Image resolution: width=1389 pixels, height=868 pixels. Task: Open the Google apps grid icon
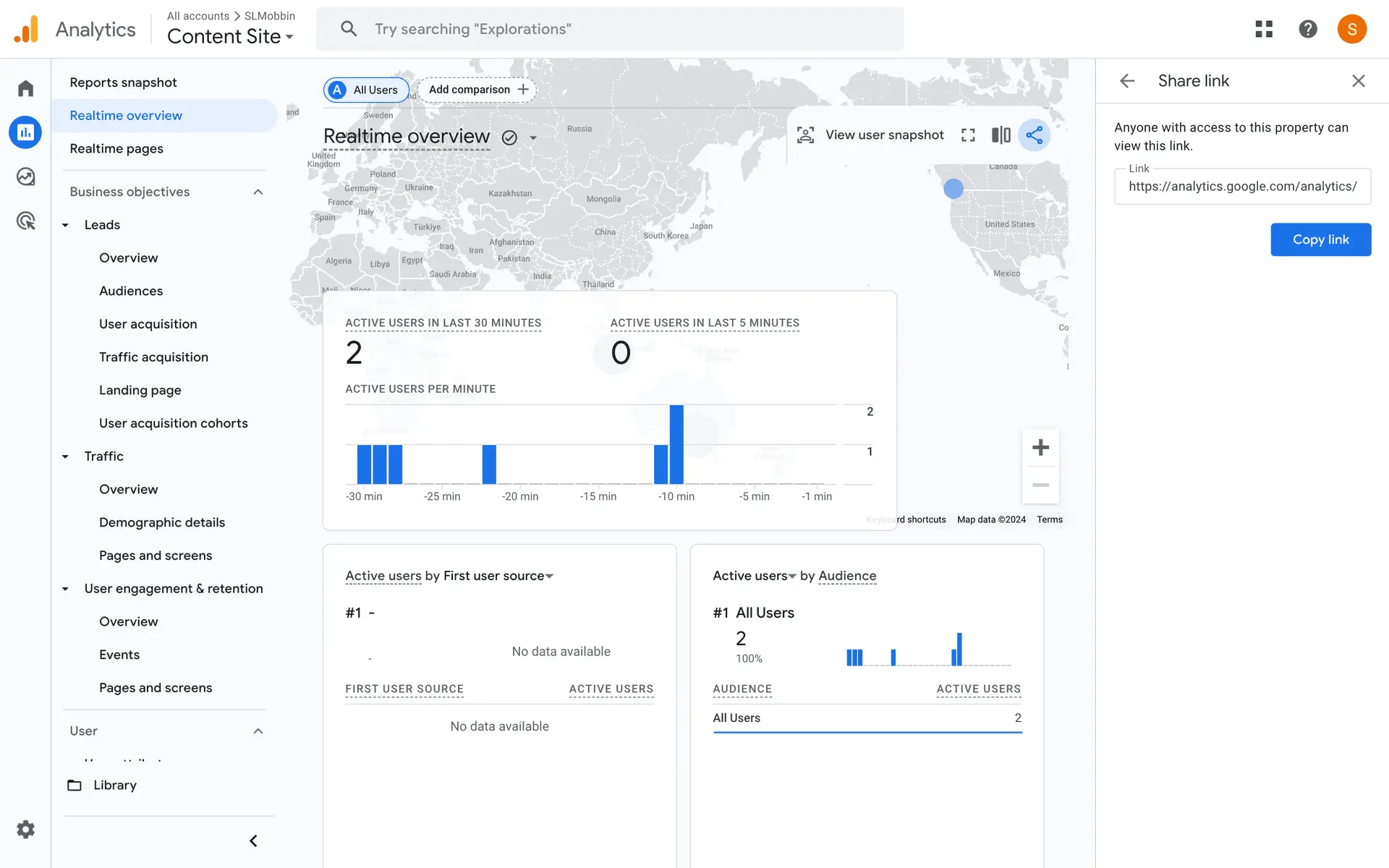tap(1263, 29)
